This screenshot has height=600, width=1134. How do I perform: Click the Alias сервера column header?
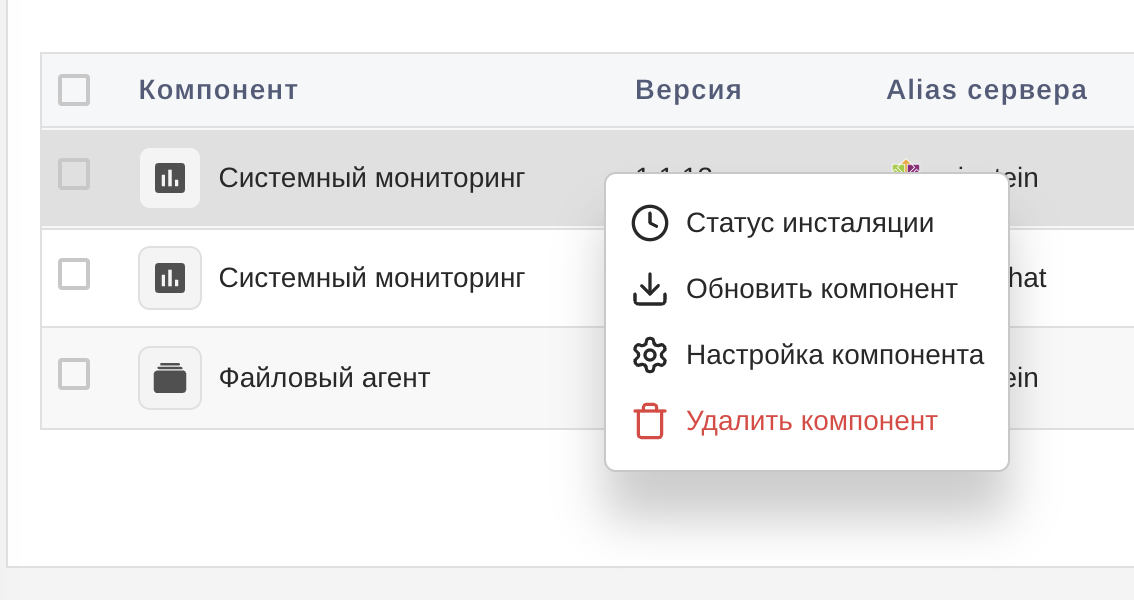click(x=986, y=89)
